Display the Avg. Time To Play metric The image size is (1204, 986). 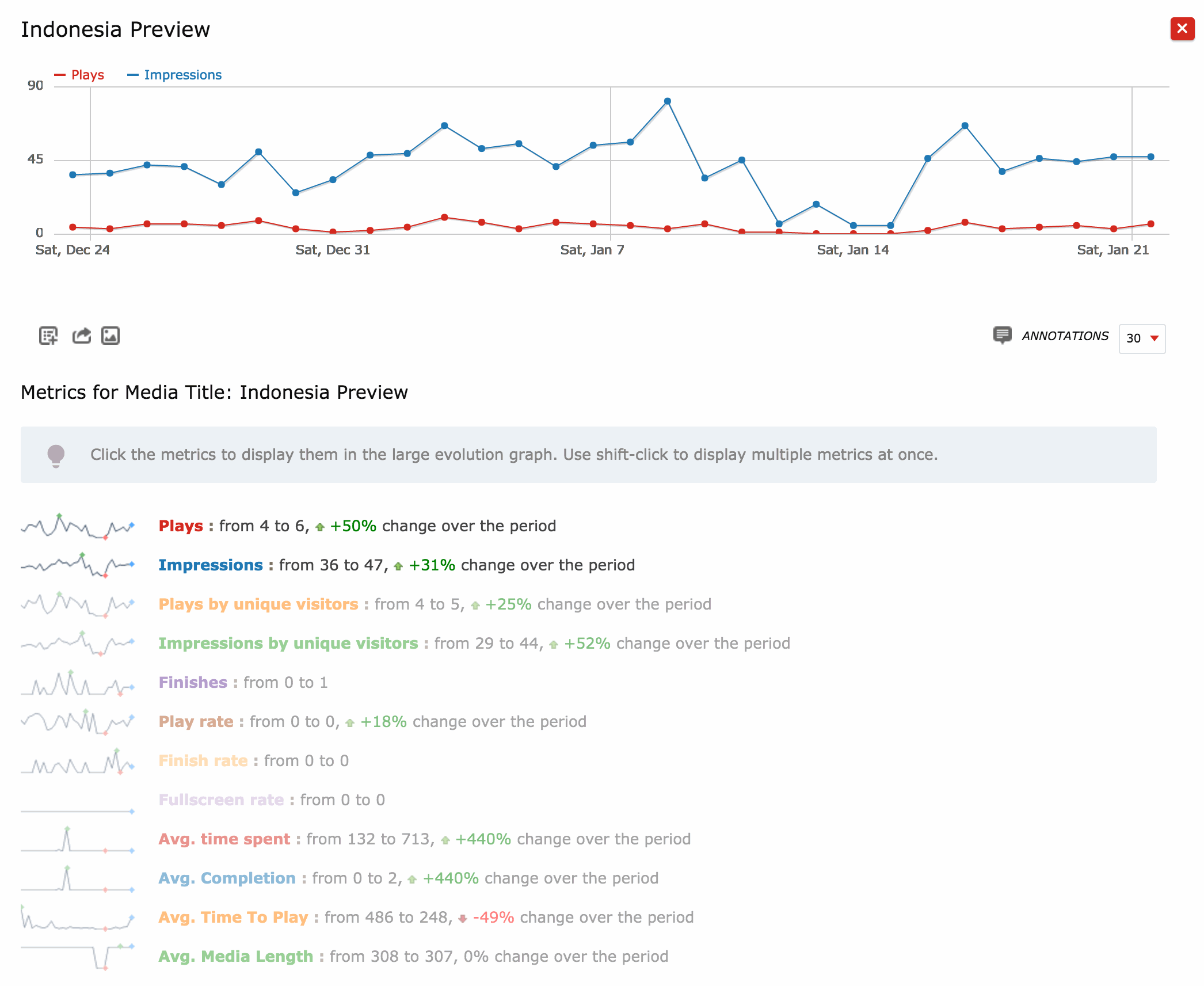(233, 918)
